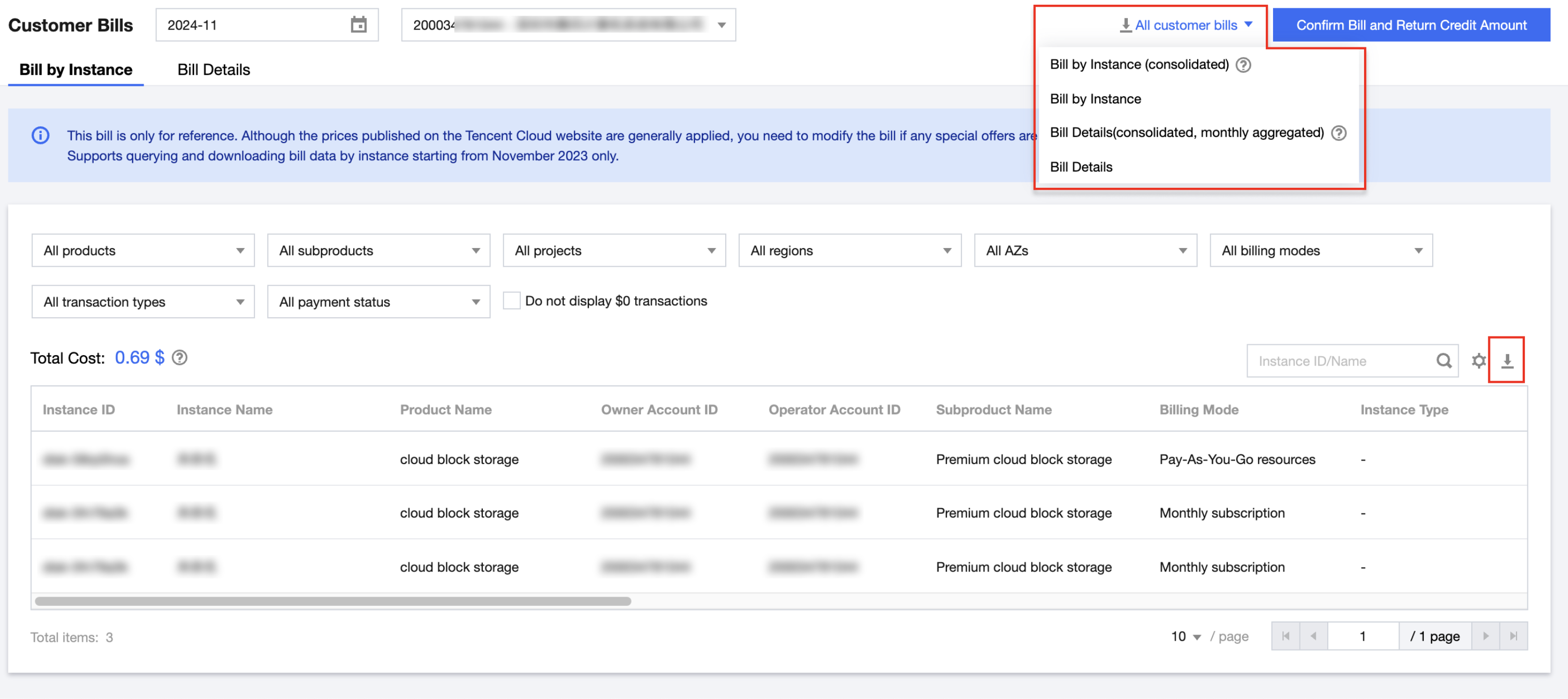Open the 10 per page size selector
The height and width of the screenshot is (699, 1568).
tap(1185, 637)
